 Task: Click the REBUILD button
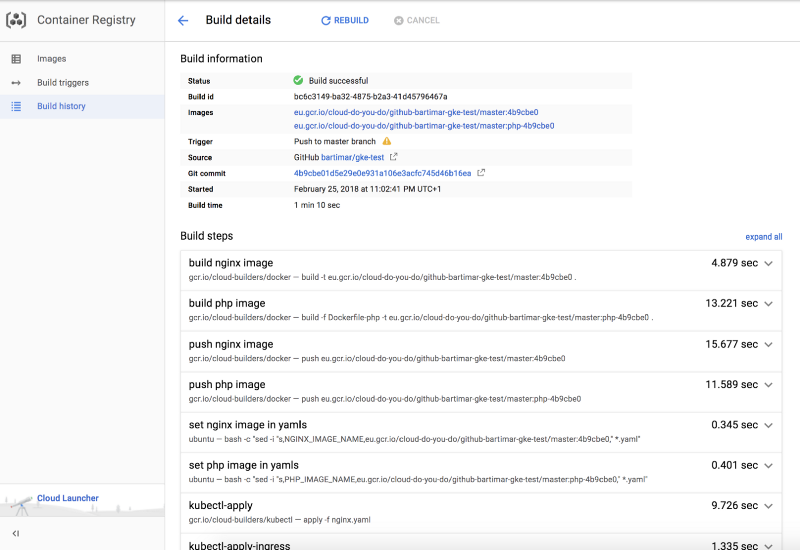344,20
